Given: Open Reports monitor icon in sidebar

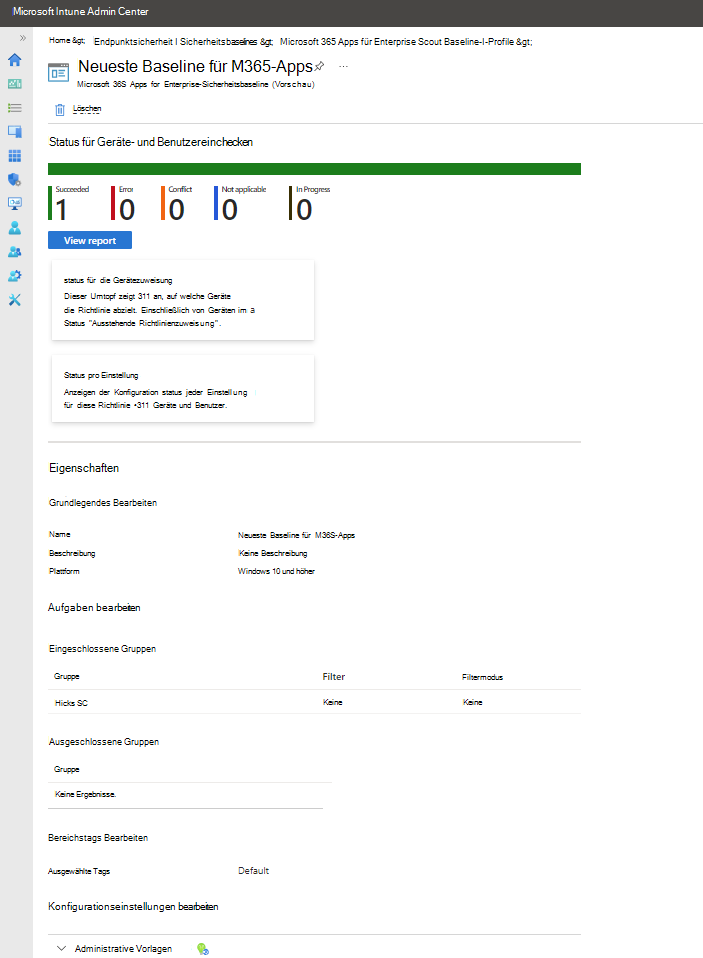Looking at the screenshot, I should tap(15, 203).
